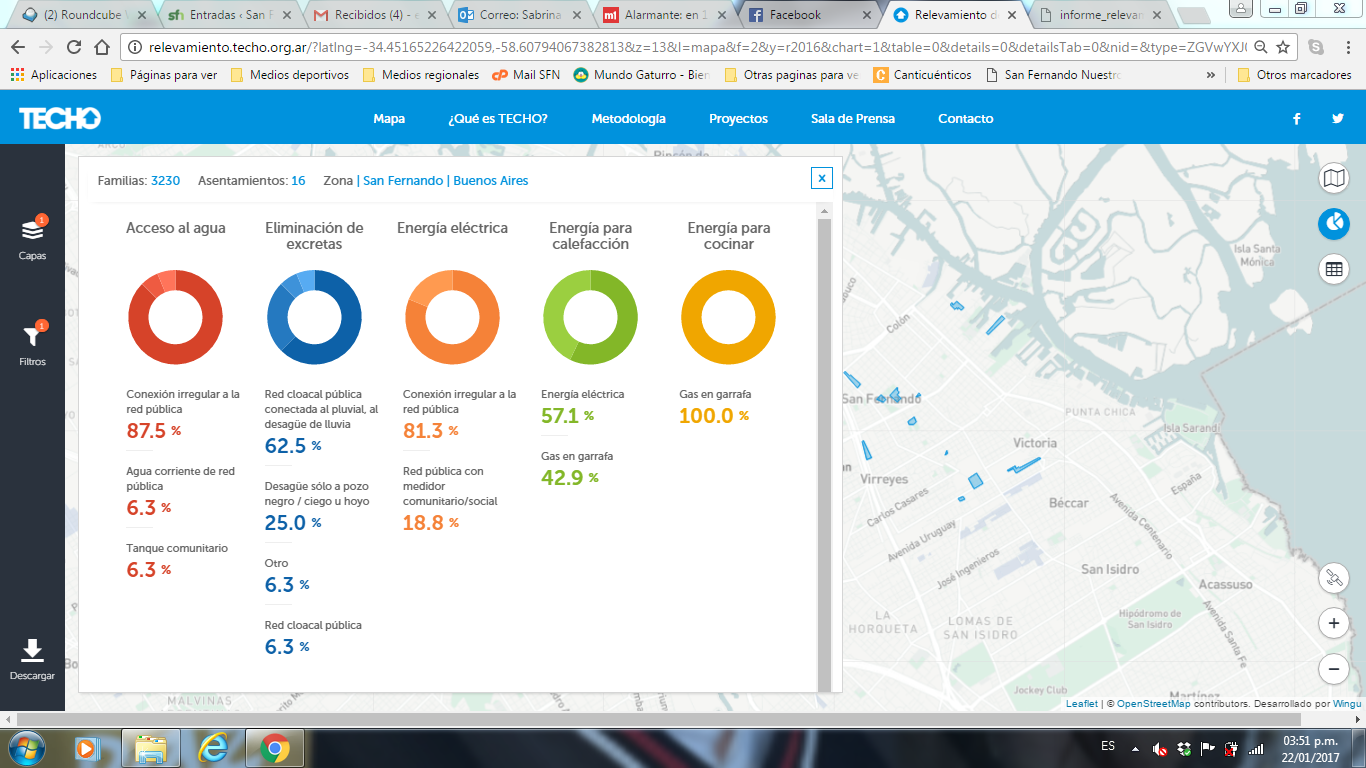Open OpenStreetMap attribution link
Image resolution: width=1366 pixels, height=768 pixels.
1154,704
